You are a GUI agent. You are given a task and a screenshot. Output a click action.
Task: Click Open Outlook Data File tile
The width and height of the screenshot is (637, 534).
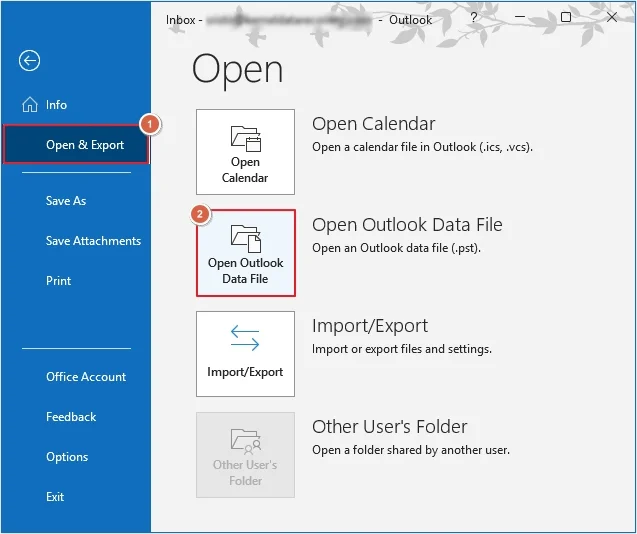pos(245,253)
